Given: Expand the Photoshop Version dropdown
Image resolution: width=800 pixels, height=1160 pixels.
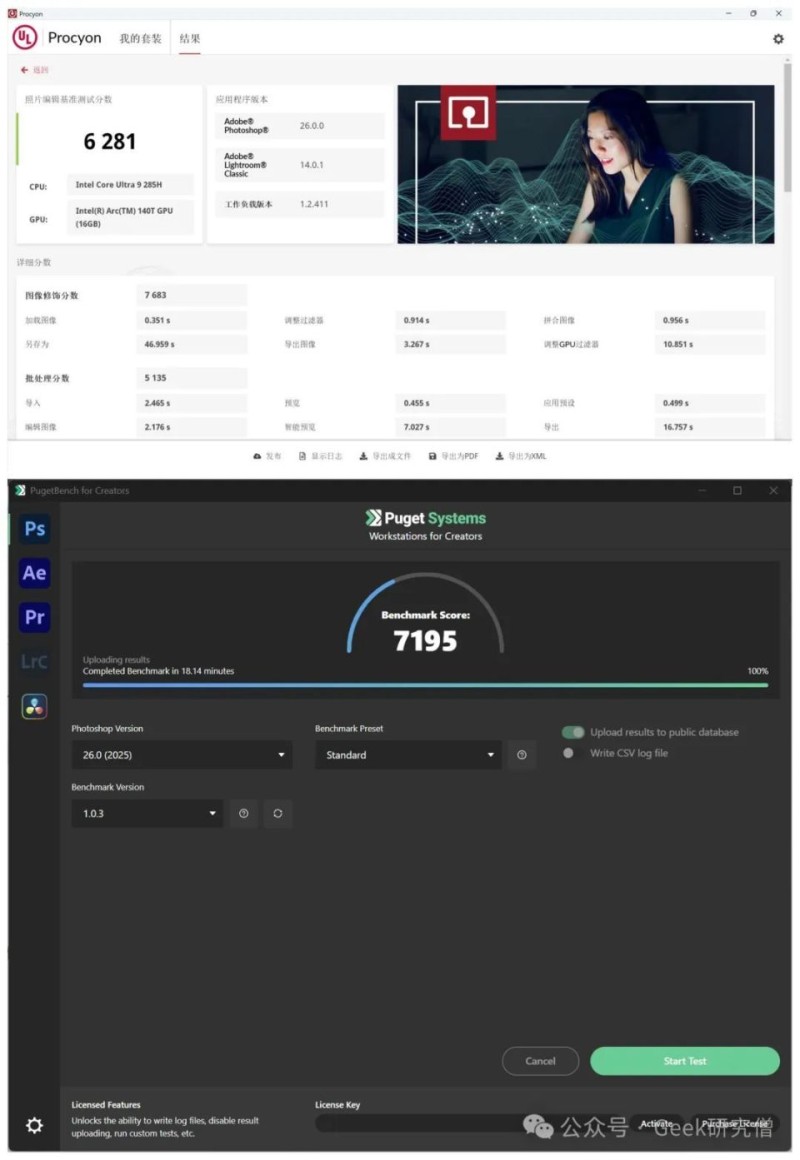Looking at the screenshot, I should (x=181, y=755).
